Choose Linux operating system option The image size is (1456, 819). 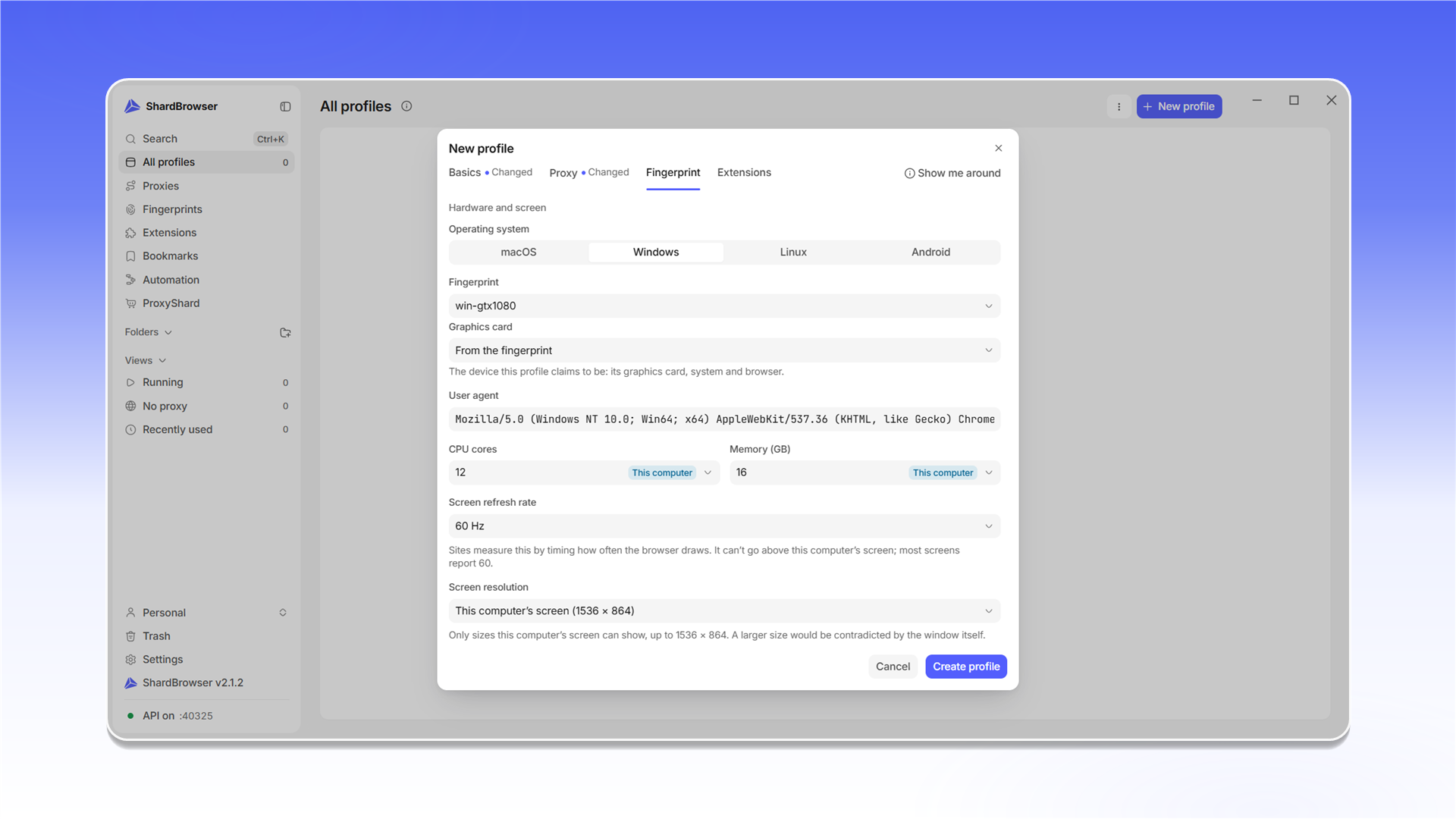[793, 253]
